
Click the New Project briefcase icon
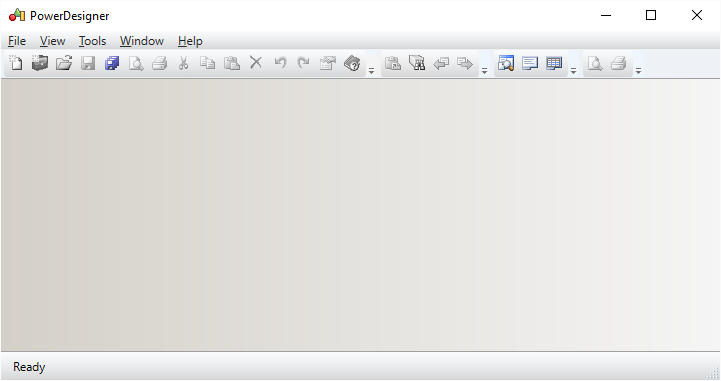coord(40,63)
